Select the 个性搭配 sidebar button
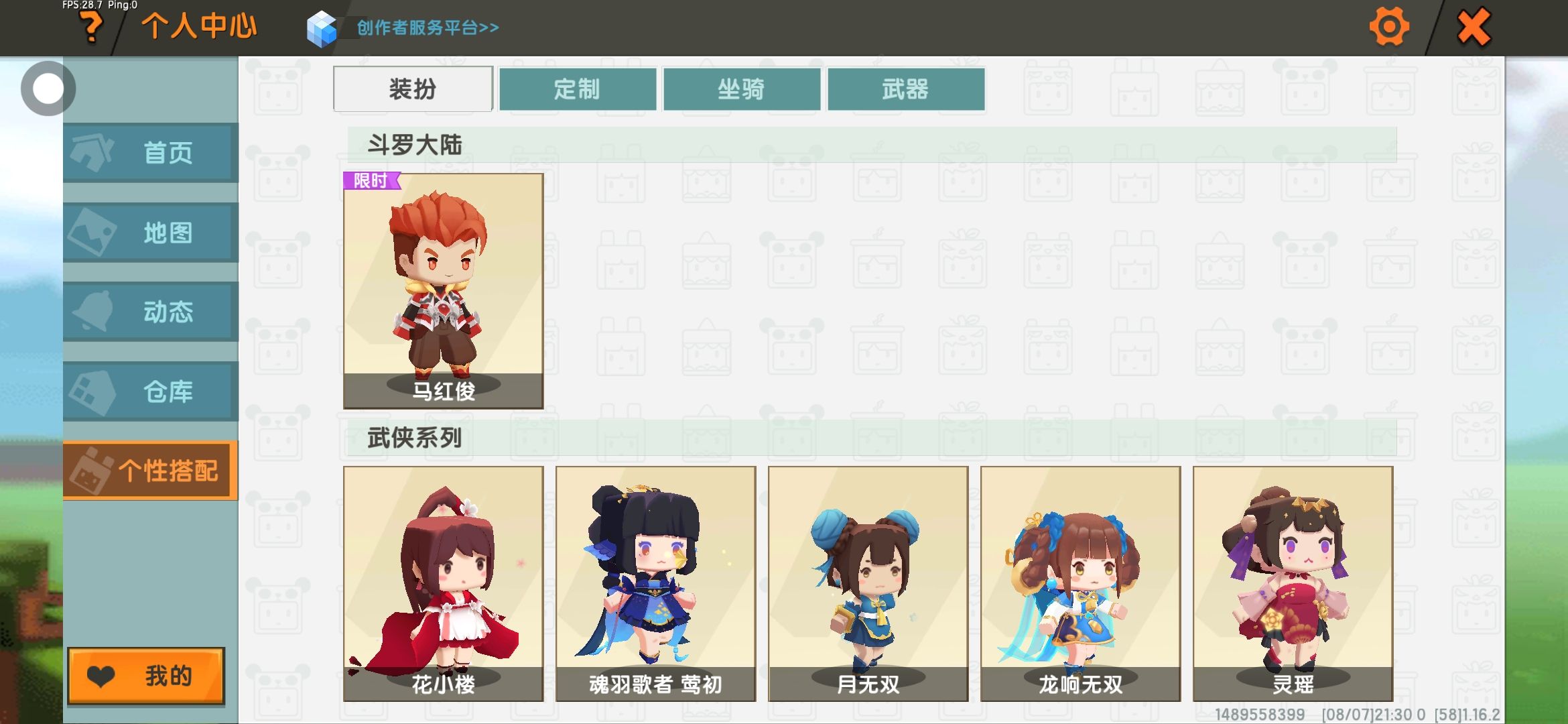 click(x=150, y=471)
